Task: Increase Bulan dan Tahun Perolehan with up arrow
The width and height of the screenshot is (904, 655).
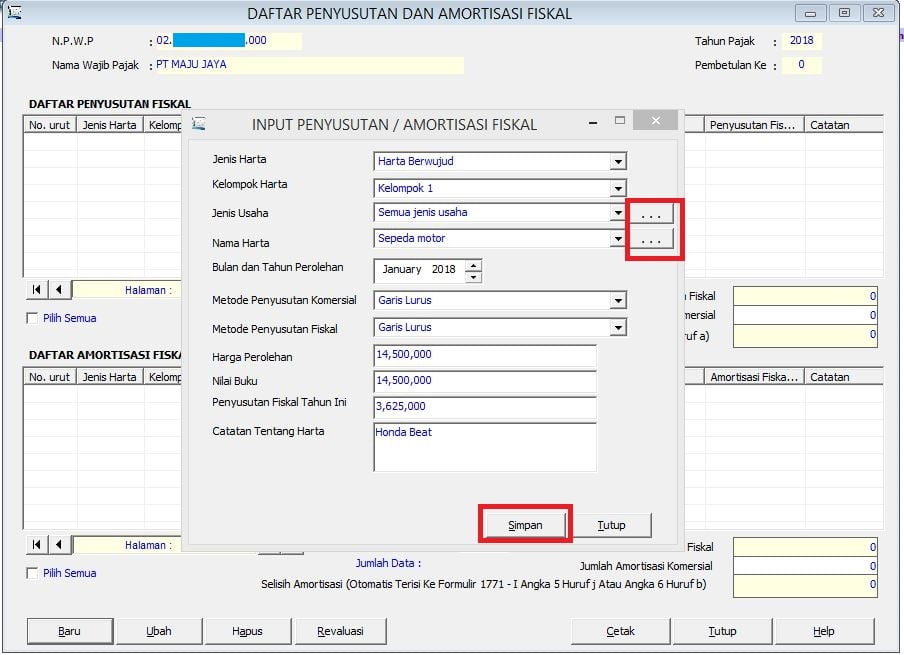Action: pos(473,265)
